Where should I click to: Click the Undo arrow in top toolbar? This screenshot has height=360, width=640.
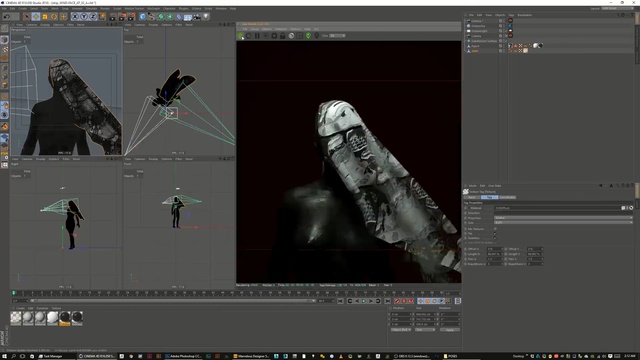pyautogui.click(x=7, y=17)
